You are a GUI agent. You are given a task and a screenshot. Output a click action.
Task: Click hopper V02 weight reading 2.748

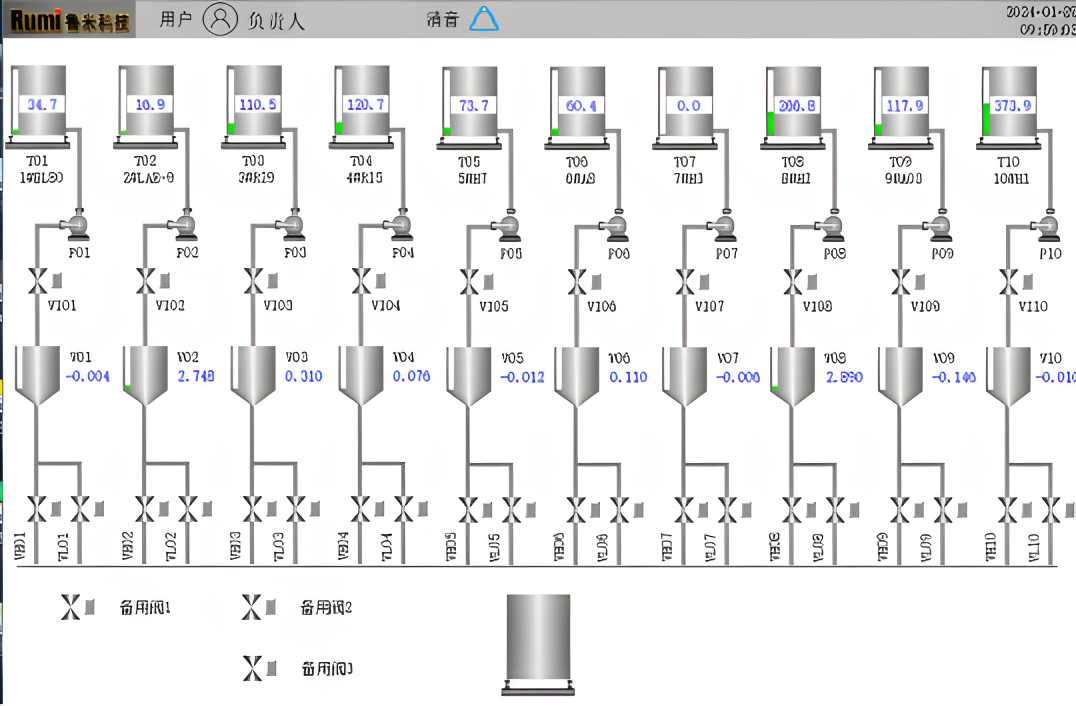click(x=195, y=377)
